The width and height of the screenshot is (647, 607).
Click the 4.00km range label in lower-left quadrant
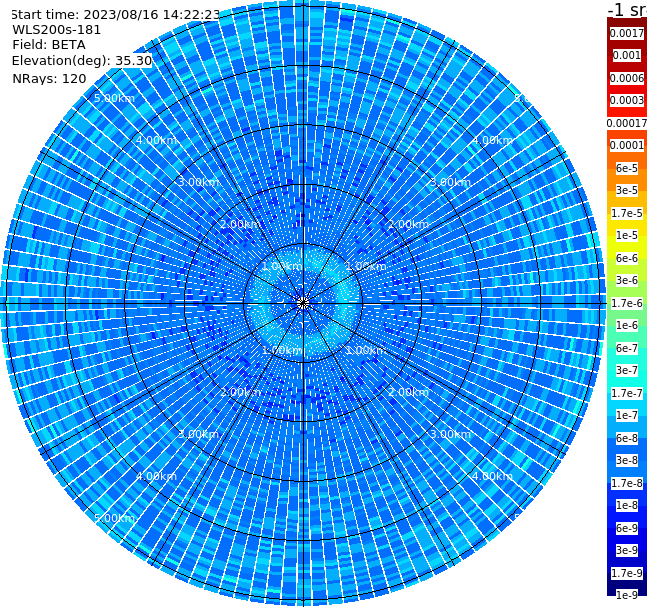tap(156, 476)
